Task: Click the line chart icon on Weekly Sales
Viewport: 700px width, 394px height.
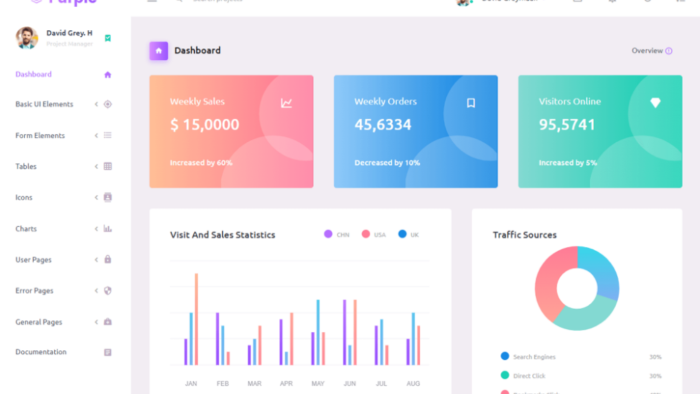Action: point(286,103)
